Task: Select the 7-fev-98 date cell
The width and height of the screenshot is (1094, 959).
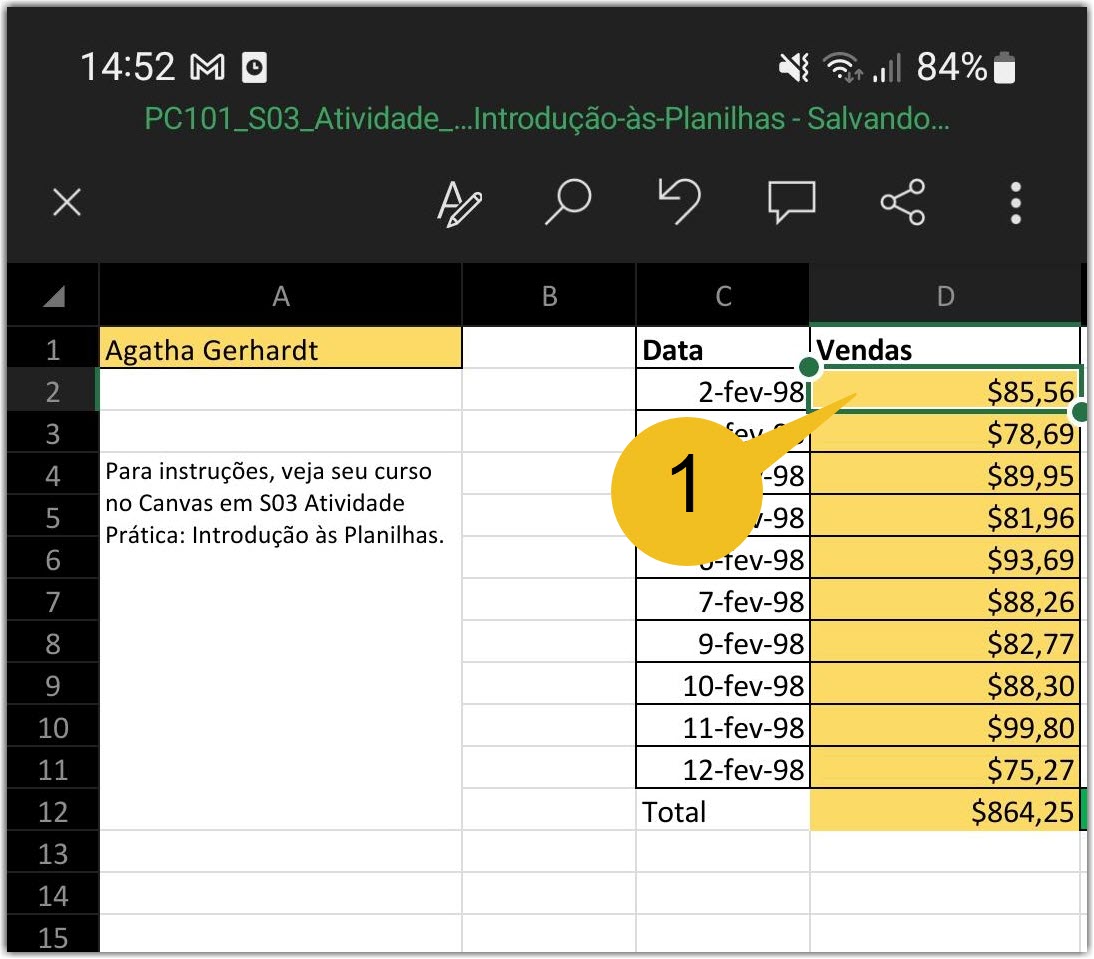Action: (x=723, y=601)
